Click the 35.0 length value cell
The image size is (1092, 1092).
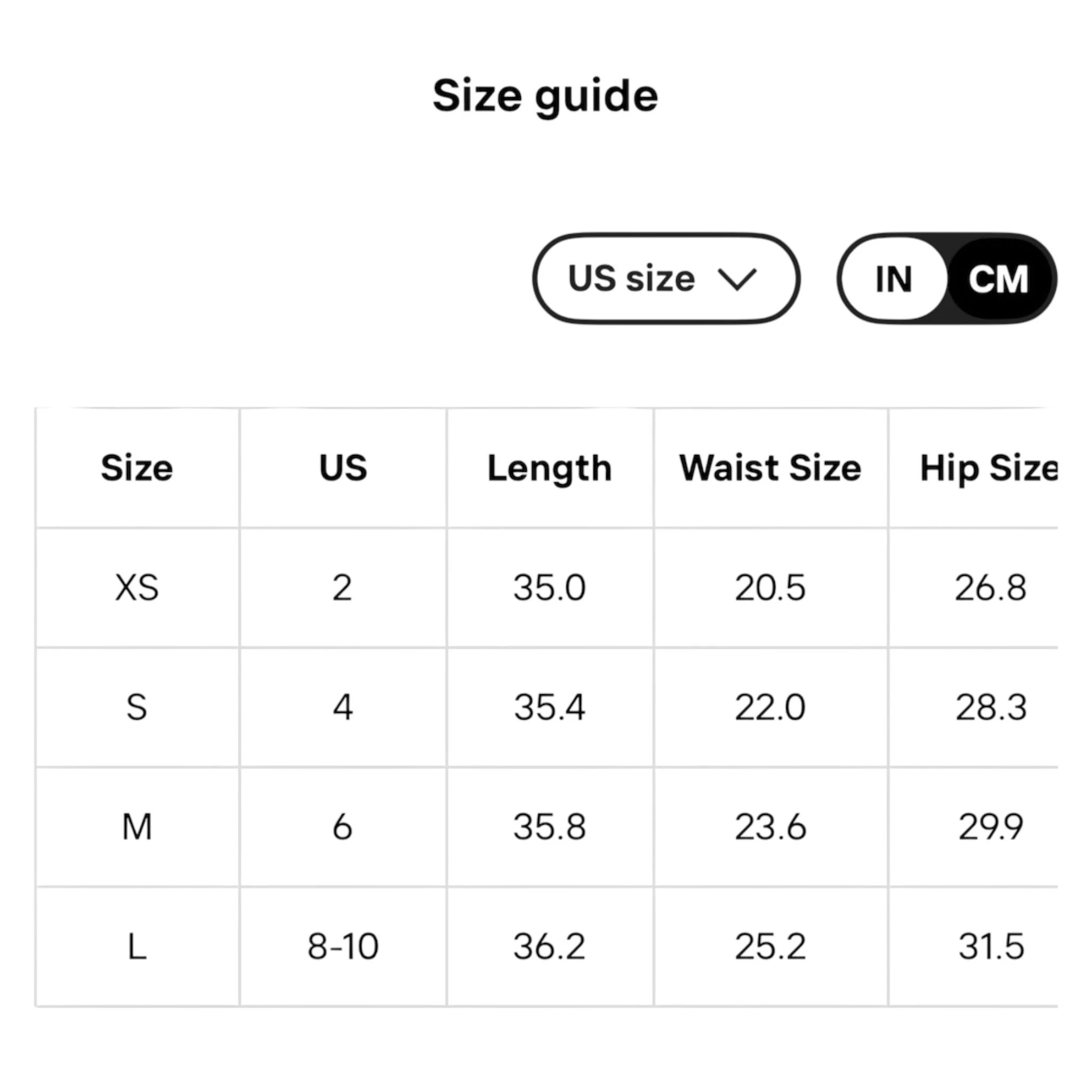tap(549, 588)
